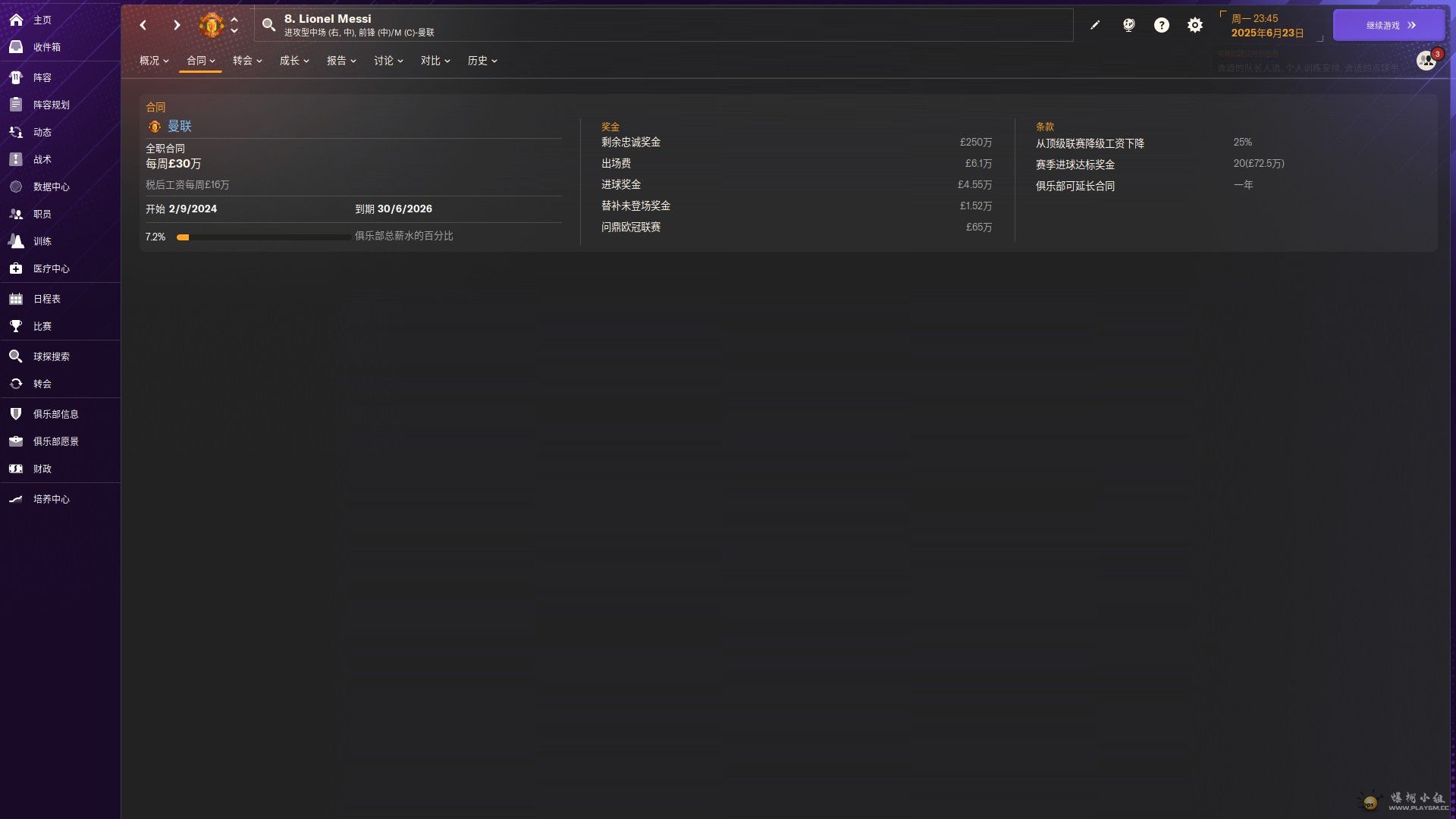The height and width of the screenshot is (819, 1456).
Task: Open the 数据中心 data hub icon
Action: click(16, 187)
